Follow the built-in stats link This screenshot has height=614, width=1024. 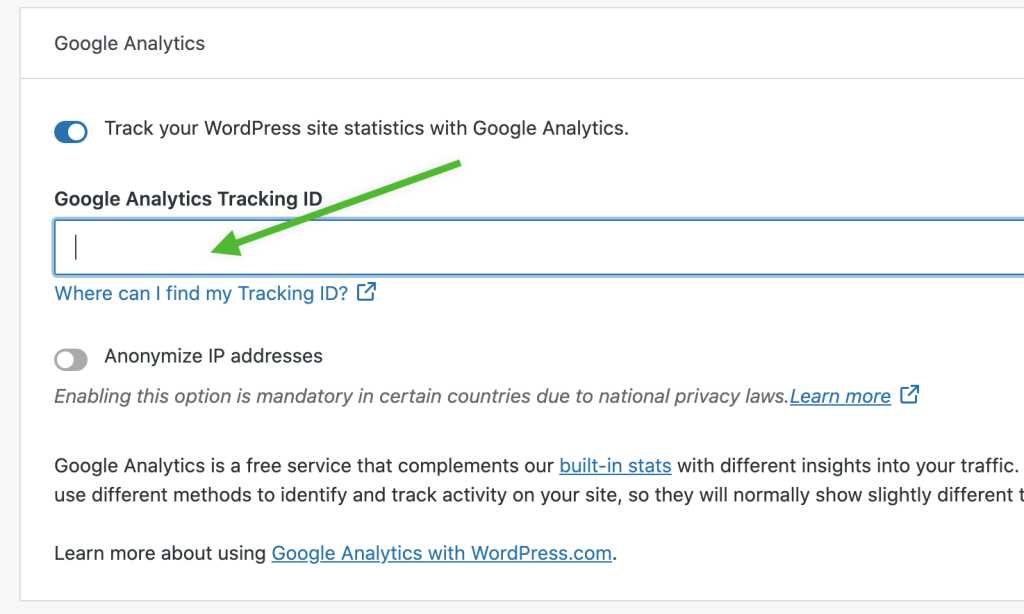615,466
